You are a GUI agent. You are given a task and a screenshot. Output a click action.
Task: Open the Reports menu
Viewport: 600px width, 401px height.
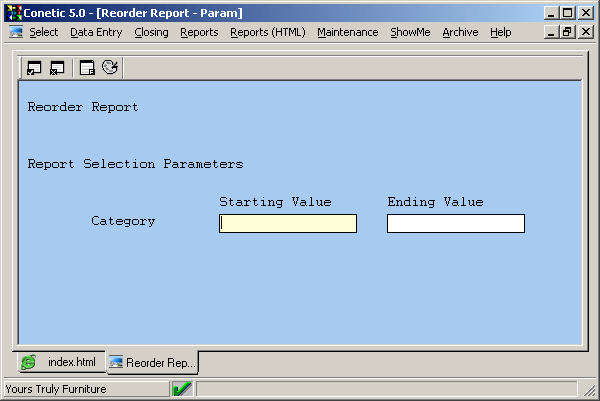coord(199,32)
